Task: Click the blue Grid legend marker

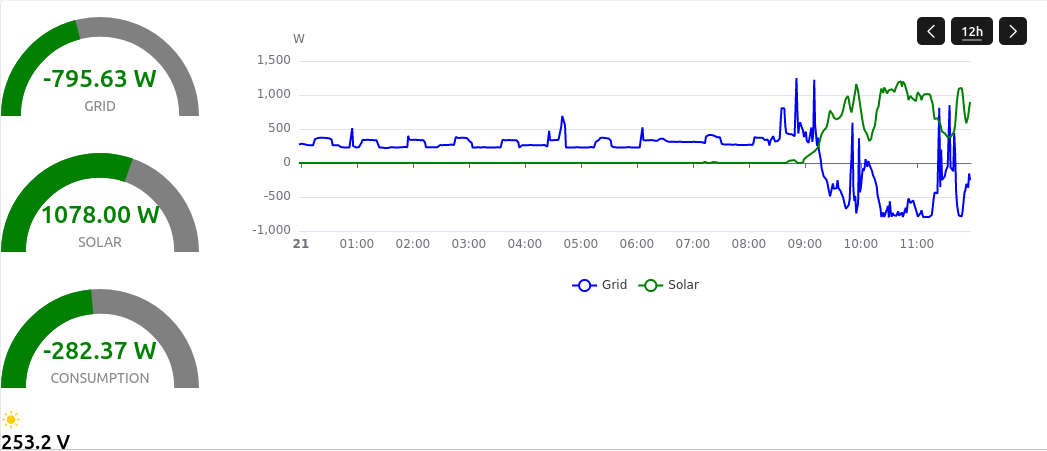Action: coord(585,285)
